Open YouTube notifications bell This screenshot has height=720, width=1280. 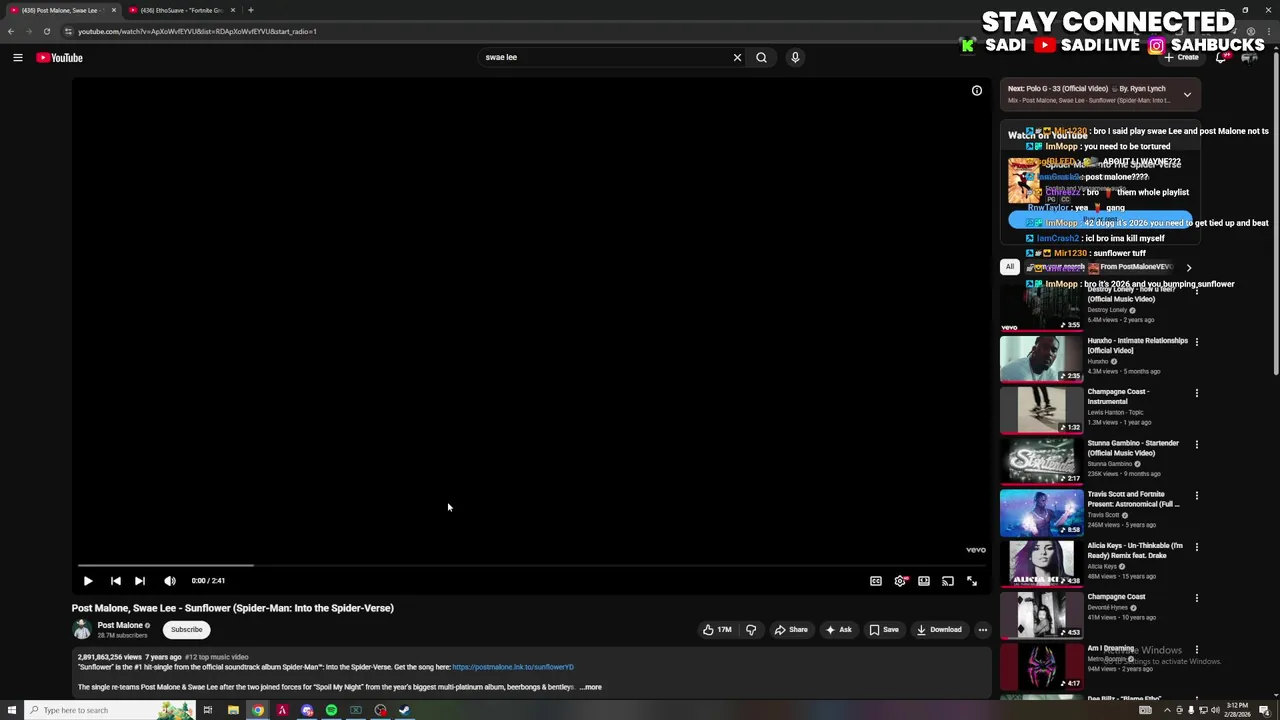[1221, 58]
